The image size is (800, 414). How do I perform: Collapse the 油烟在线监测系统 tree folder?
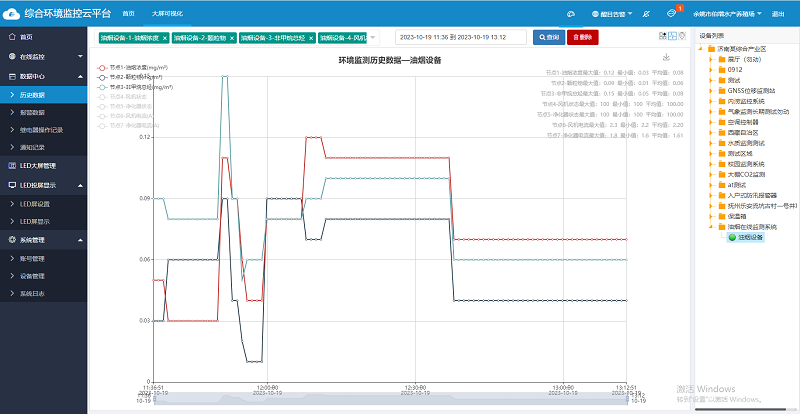click(711, 227)
